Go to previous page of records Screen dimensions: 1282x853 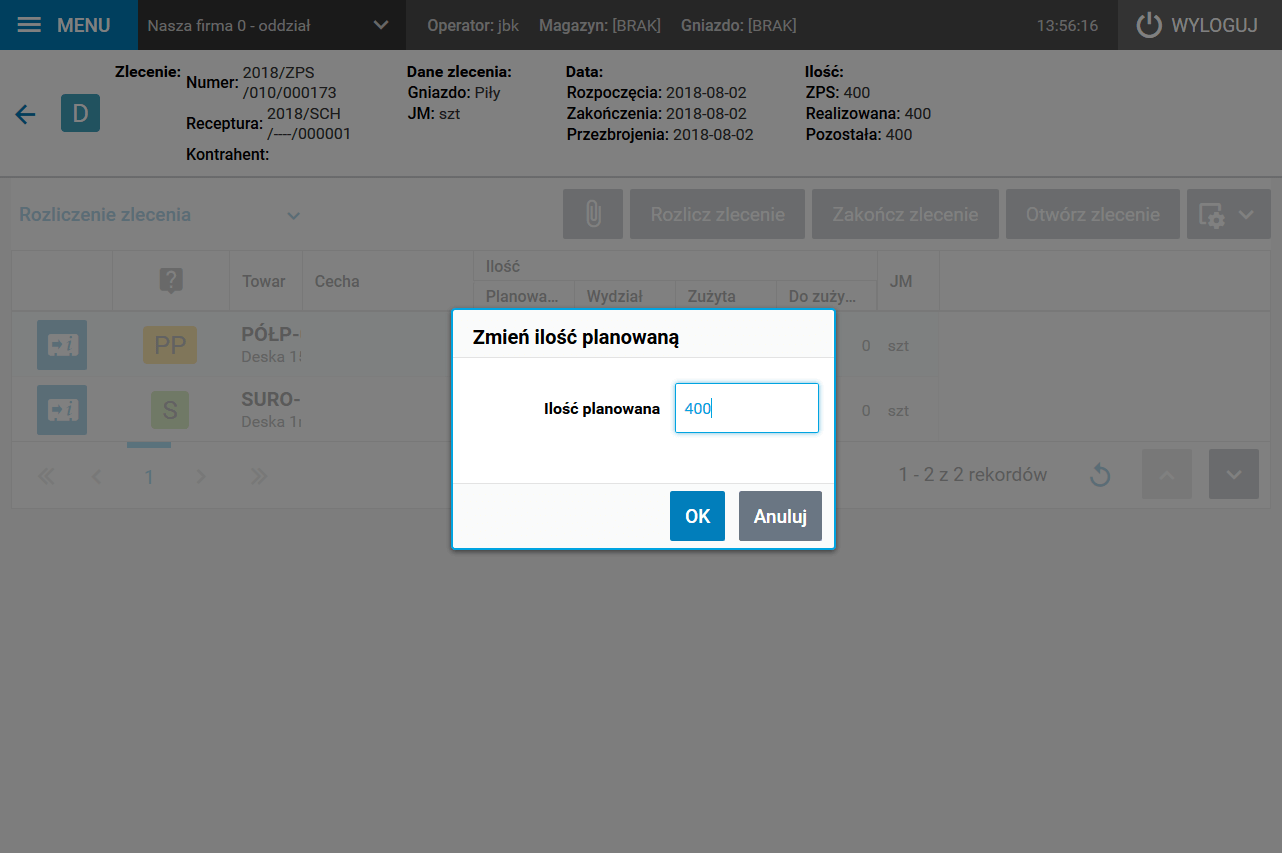pyautogui.click(x=97, y=476)
